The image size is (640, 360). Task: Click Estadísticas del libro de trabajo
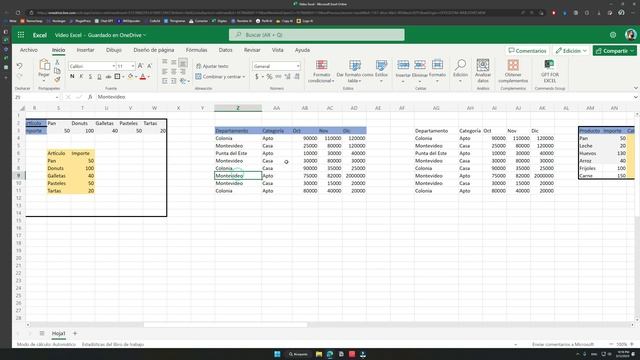113,344
